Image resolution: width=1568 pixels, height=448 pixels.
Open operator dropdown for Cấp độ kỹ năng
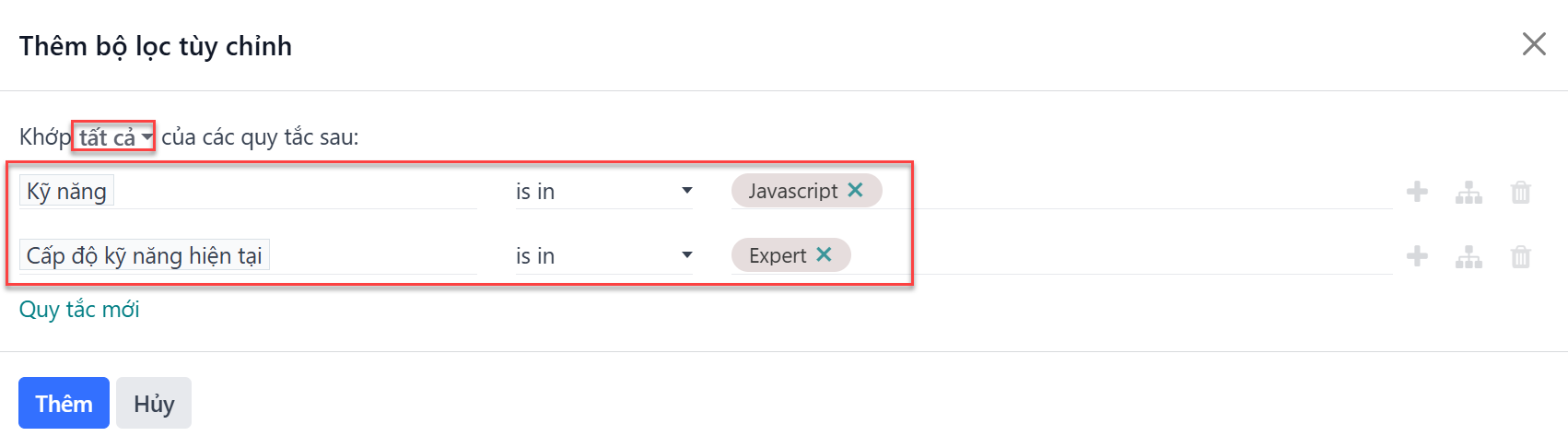(603, 255)
